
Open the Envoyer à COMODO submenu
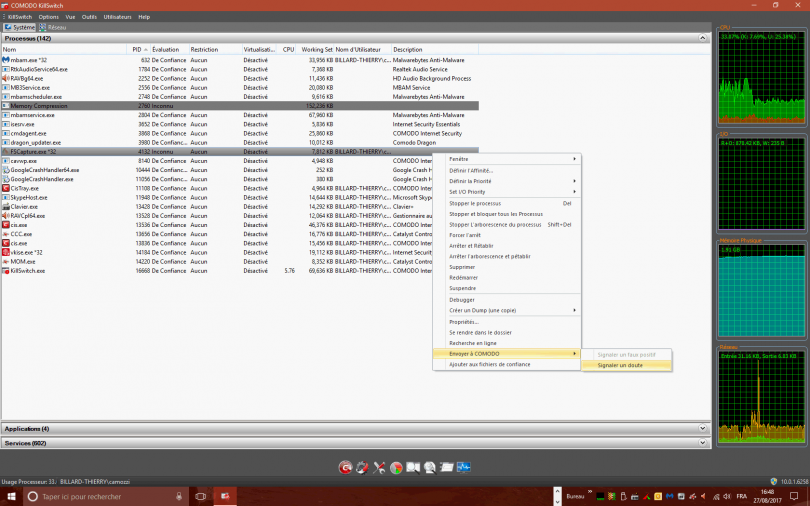coord(507,354)
